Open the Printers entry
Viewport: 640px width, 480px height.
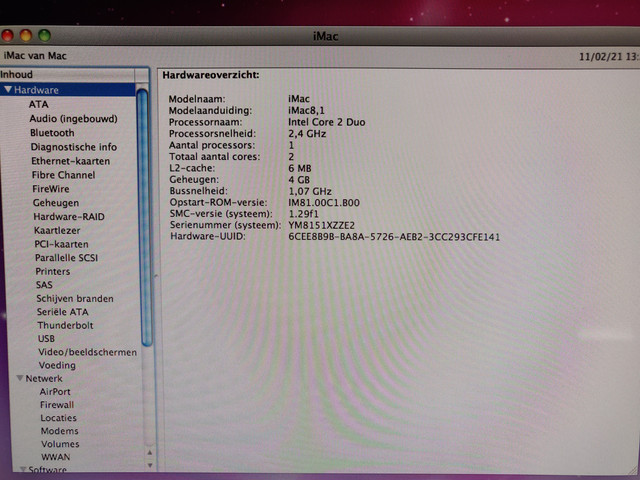point(53,271)
